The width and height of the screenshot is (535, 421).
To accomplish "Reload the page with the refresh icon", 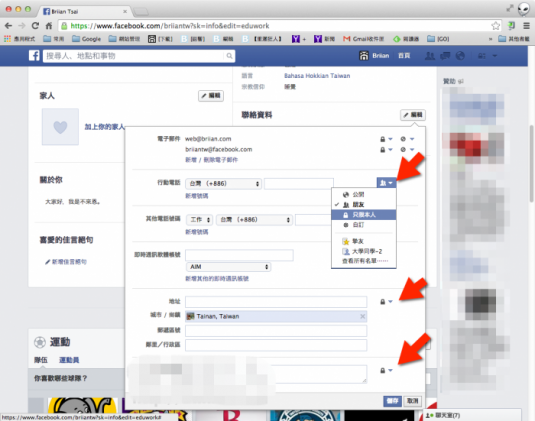I will pos(35,26).
